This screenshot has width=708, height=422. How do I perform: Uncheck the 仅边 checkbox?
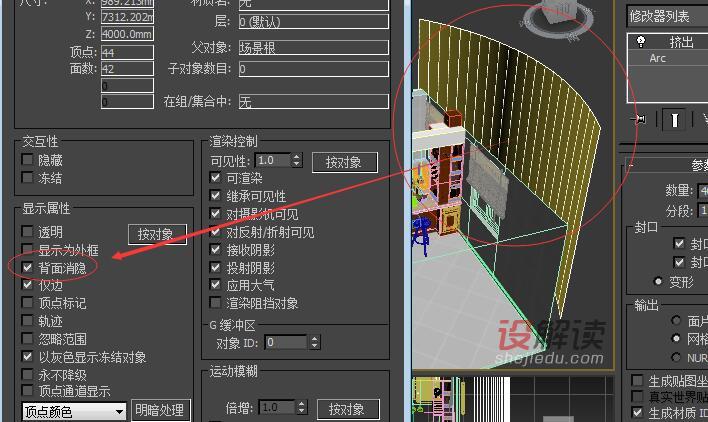[28, 285]
